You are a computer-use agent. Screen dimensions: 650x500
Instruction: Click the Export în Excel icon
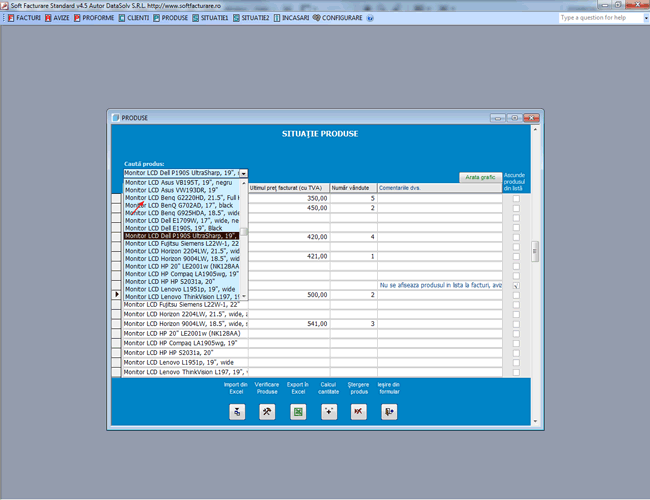pos(298,412)
